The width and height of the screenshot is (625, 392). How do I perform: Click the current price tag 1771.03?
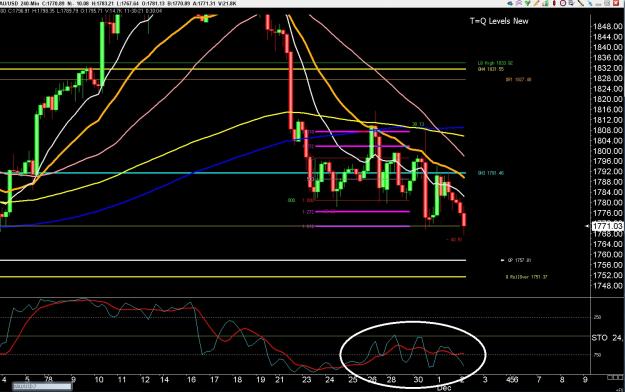point(607,226)
